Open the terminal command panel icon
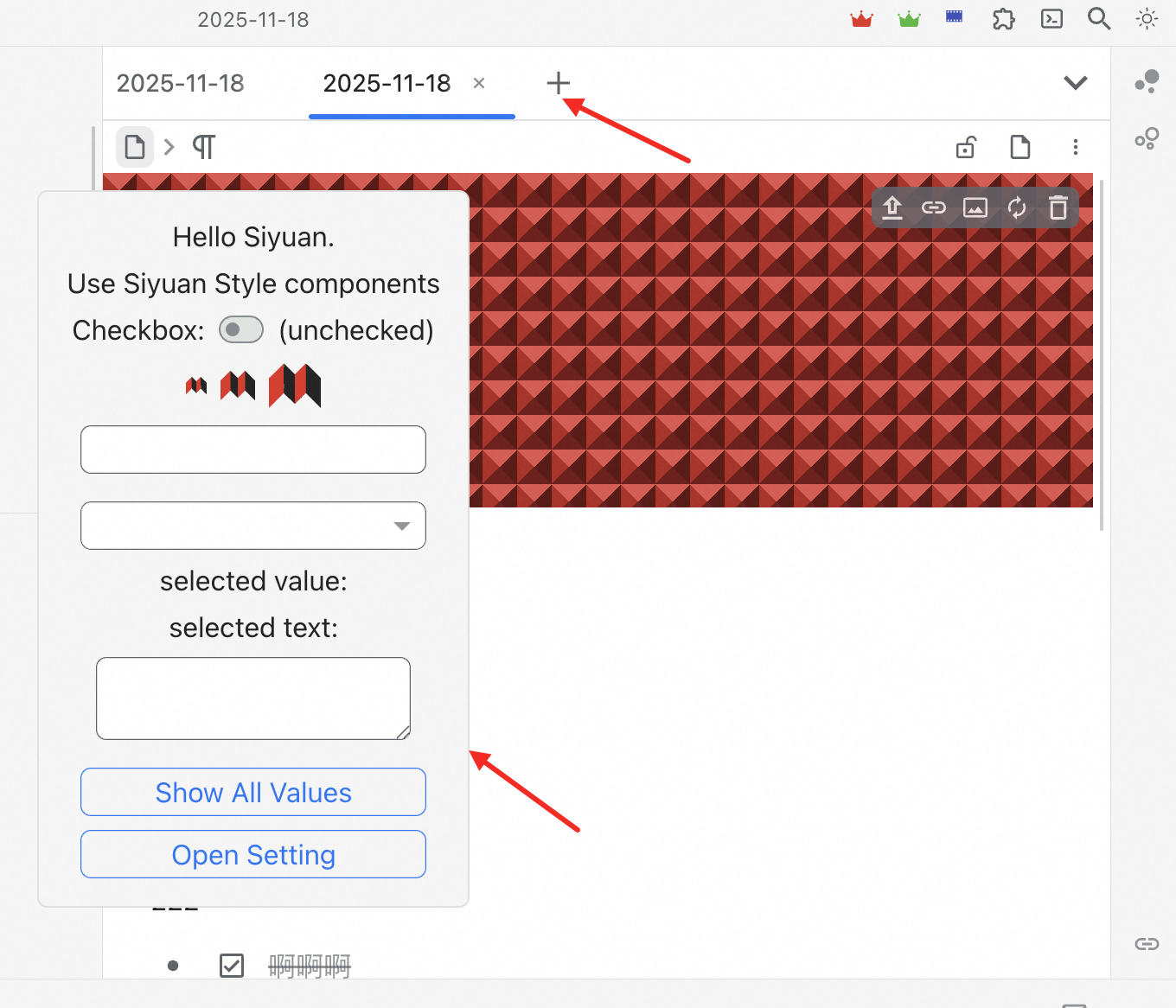Viewport: 1176px width, 1008px height. point(1051,19)
